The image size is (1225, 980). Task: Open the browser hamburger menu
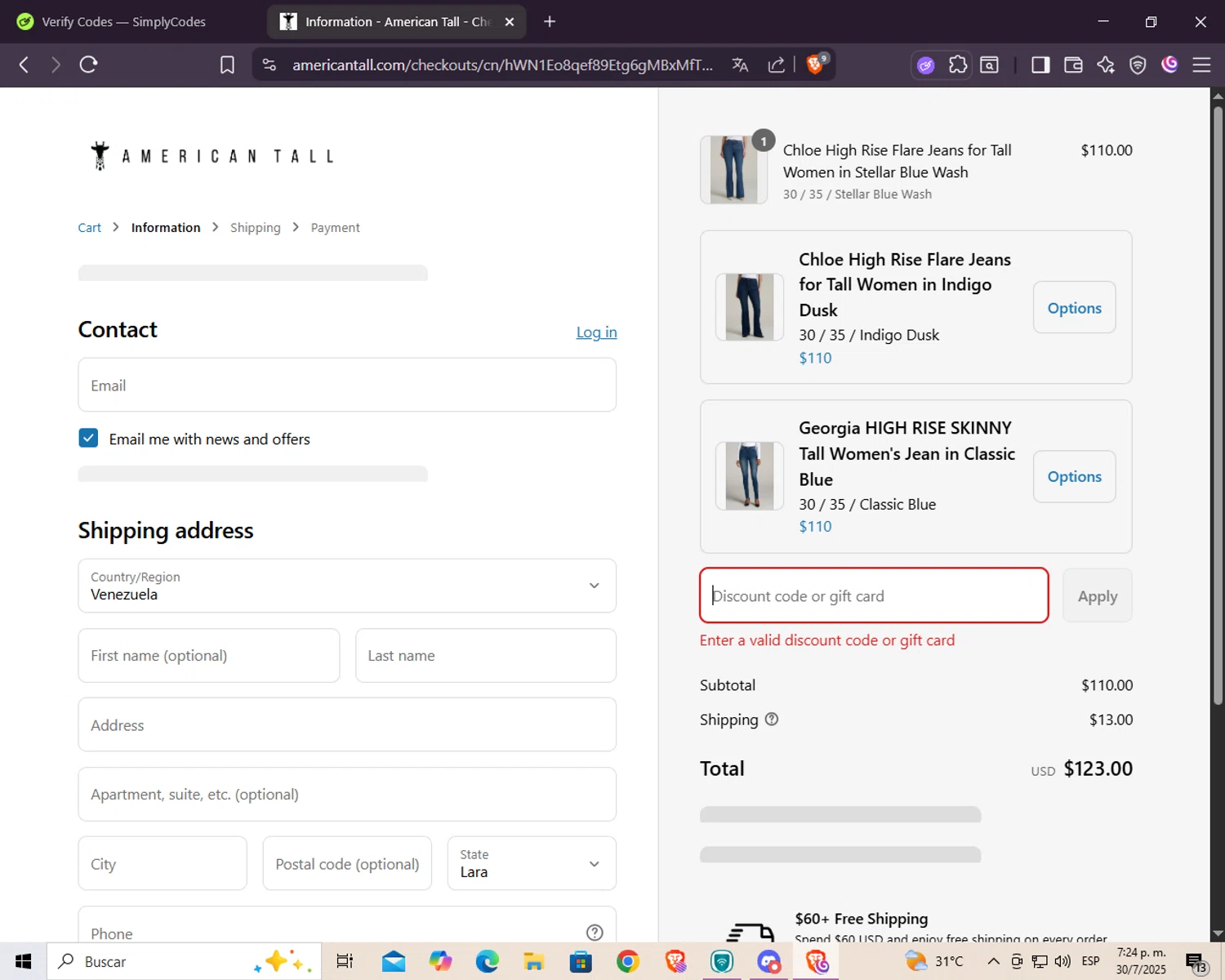(1201, 65)
